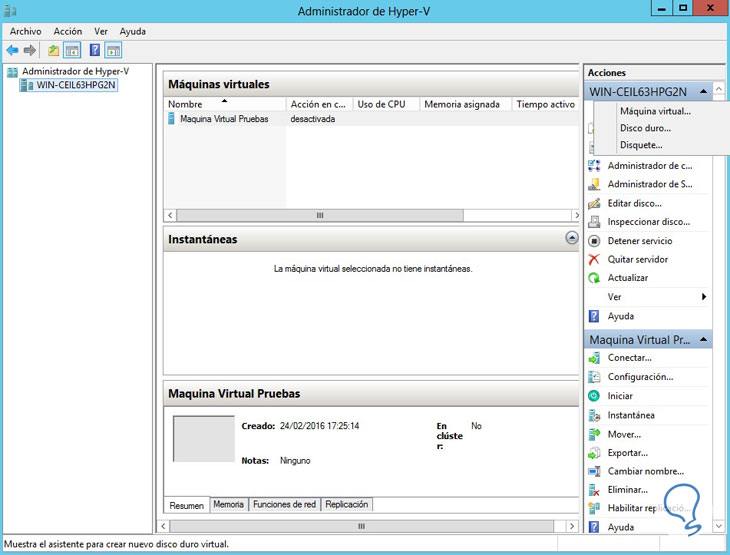This screenshot has width=730, height=555.
Task: Toggle the Action pane toolbar icon
Action: click(x=113, y=50)
